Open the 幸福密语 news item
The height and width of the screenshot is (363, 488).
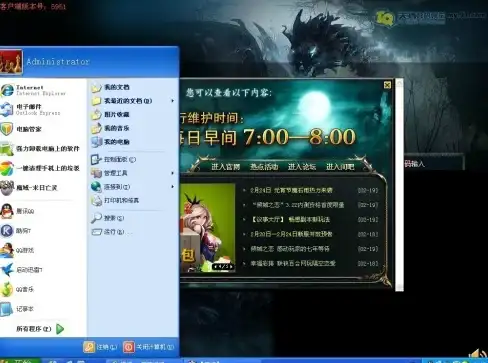coord(293,263)
